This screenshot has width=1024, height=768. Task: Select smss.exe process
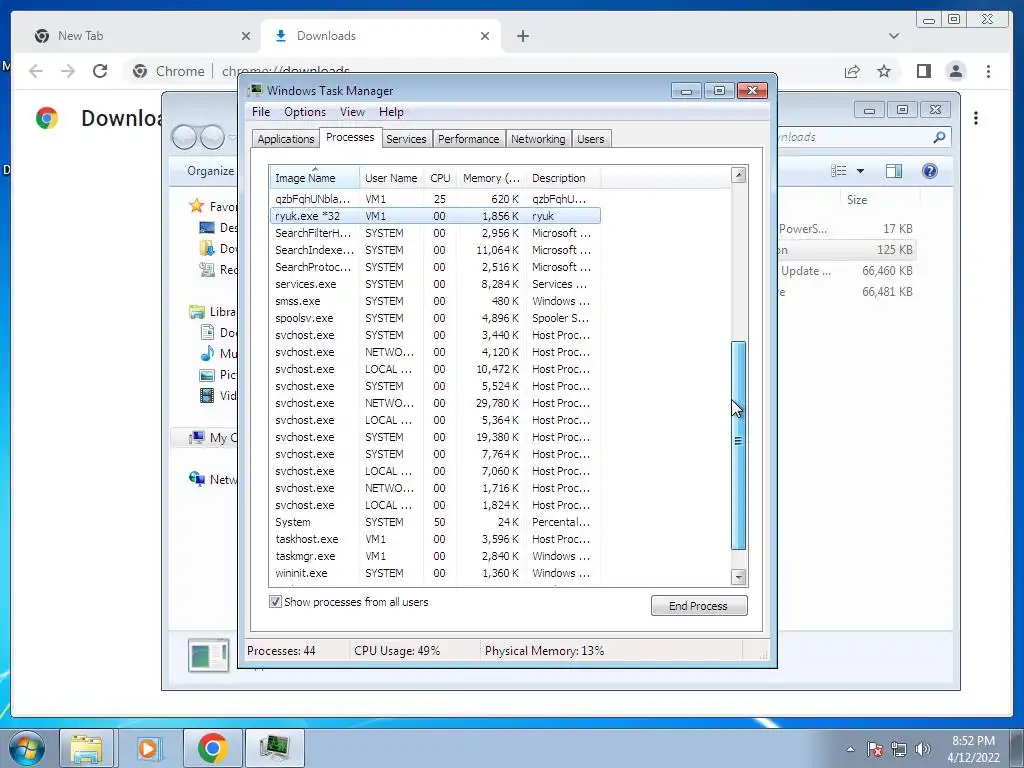coord(435,301)
